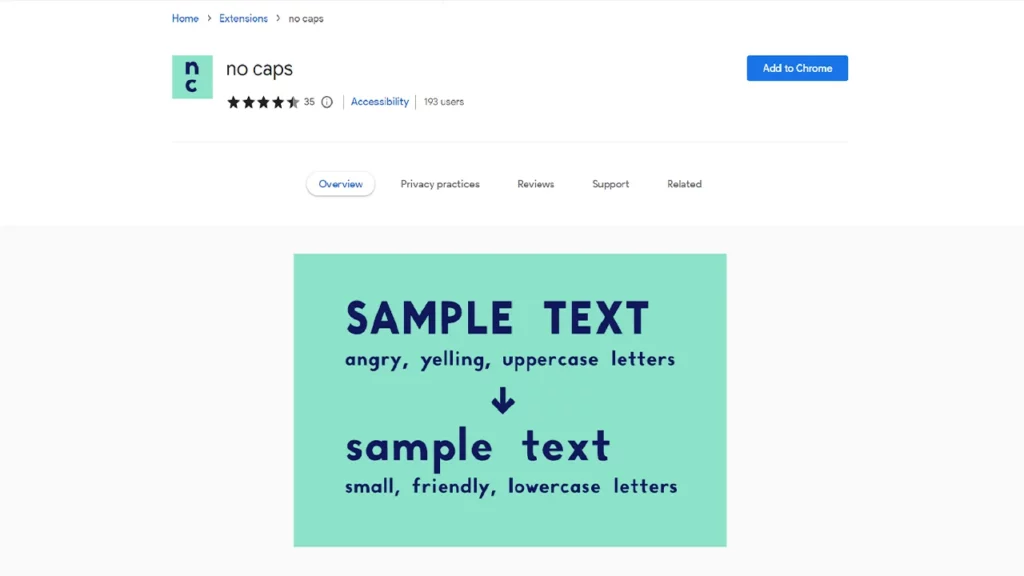Image resolution: width=1024 pixels, height=576 pixels.
Task: Switch to the Privacy practices tab
Action: pyautogui.click(x=440, y=184)
